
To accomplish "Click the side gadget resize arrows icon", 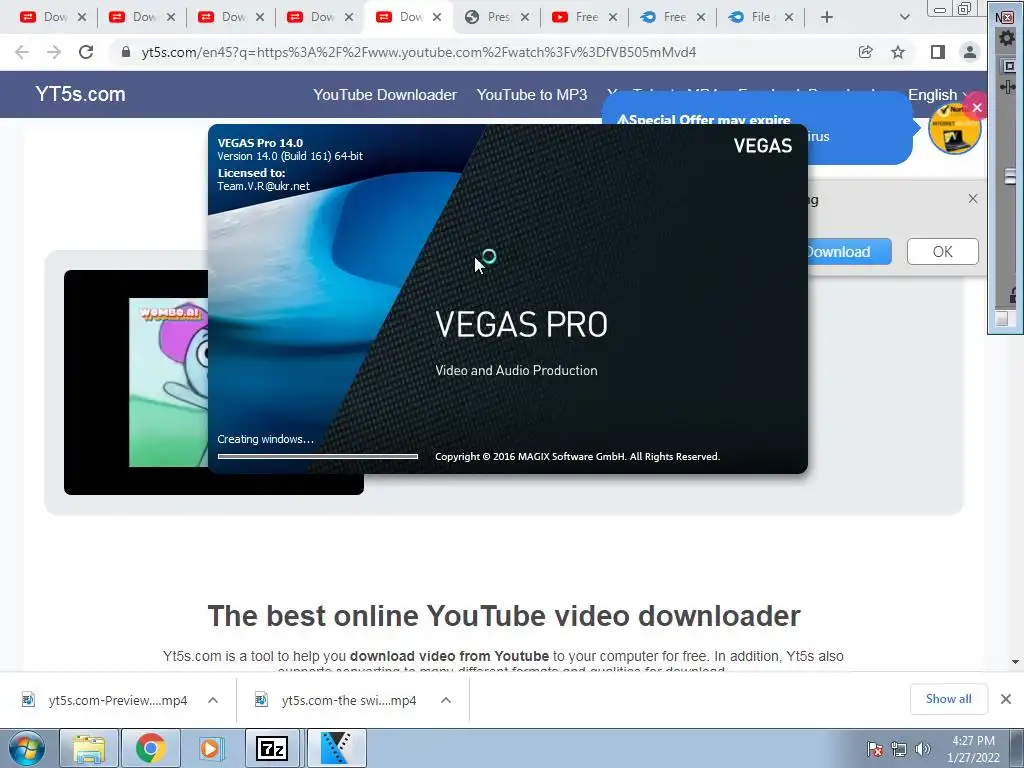I will pyautogui.click(x=1008, y=86).
